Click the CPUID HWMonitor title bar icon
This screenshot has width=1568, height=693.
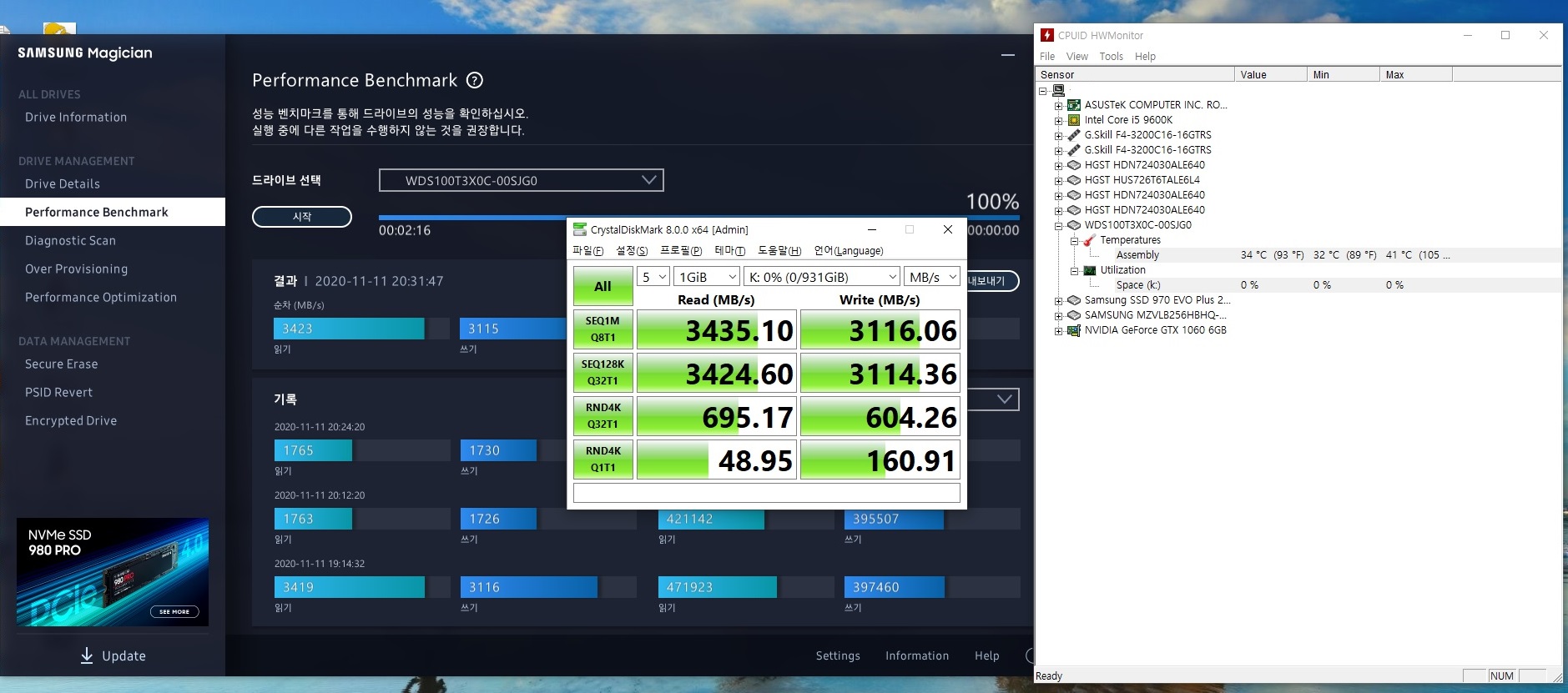tap(1047, 35)
